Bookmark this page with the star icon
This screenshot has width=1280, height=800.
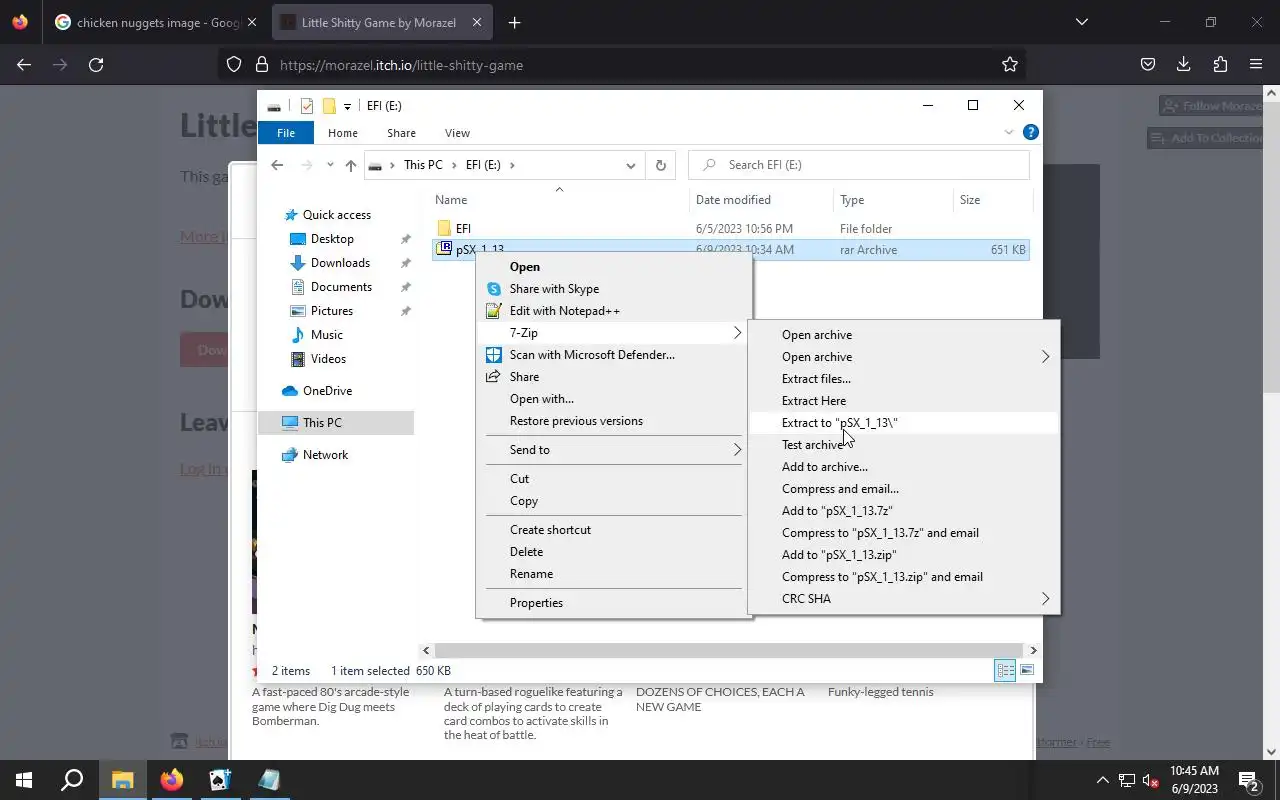(x=1010, y=65)
